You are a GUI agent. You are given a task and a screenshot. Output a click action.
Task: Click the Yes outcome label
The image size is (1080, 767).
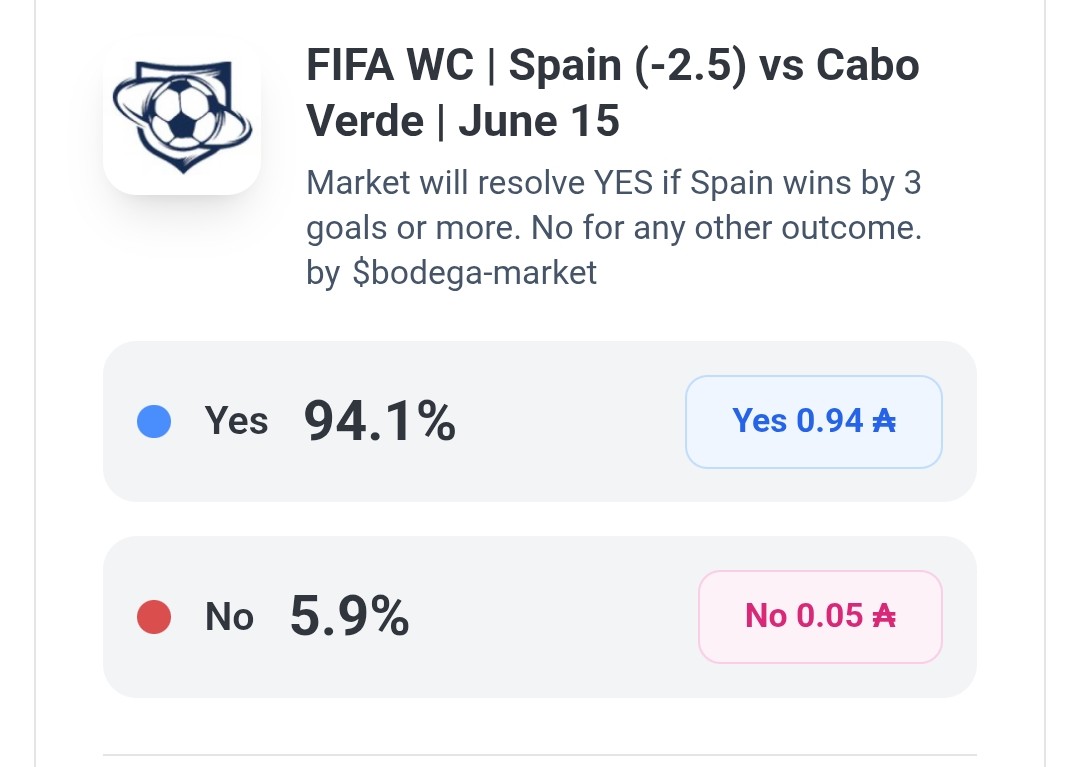click(236, 421)
